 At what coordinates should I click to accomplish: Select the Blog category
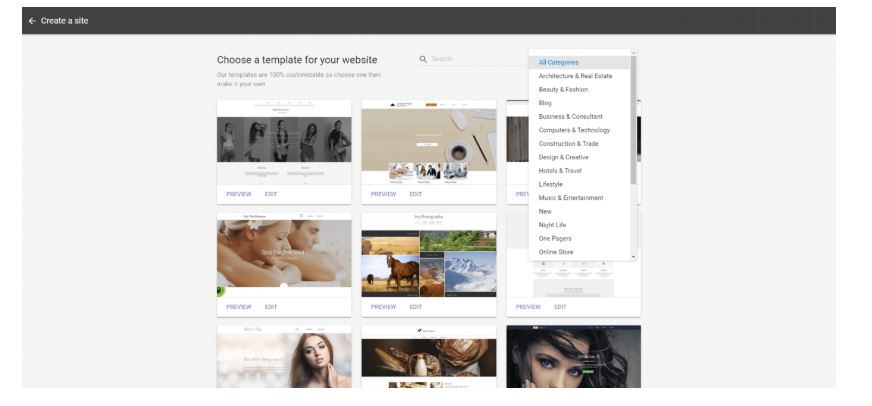tap(579, 103)
